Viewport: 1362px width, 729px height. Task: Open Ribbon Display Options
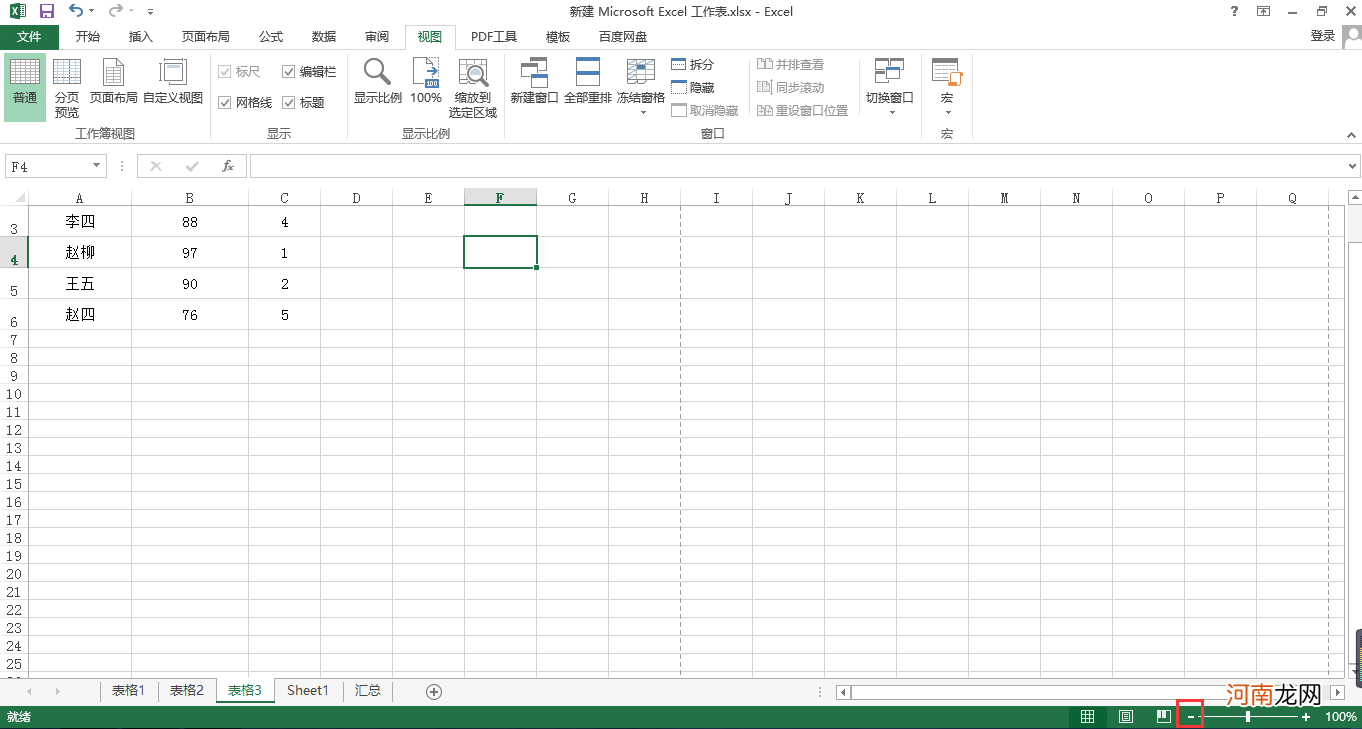click(x=1263, y=11)
